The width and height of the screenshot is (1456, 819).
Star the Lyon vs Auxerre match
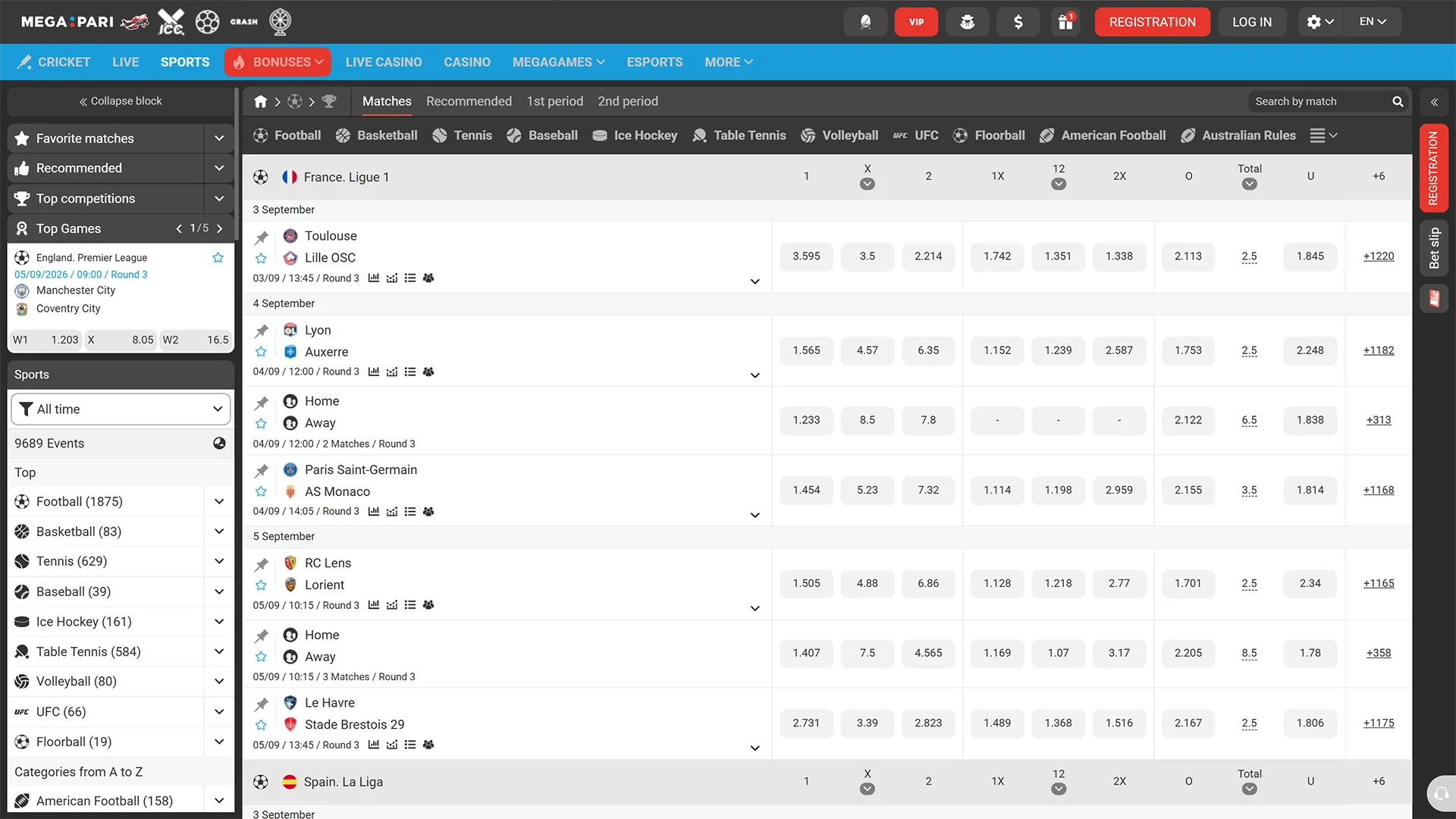(261, 352)
